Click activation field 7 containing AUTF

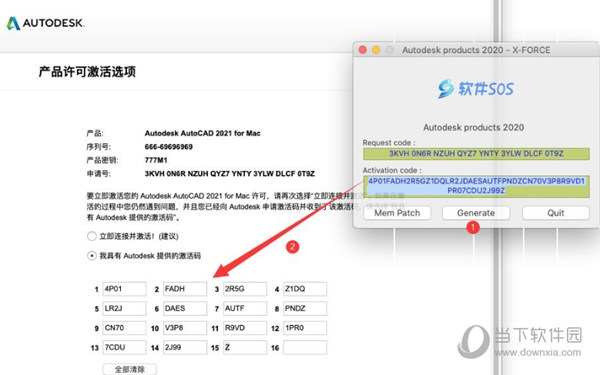click(x=245, y=308)
